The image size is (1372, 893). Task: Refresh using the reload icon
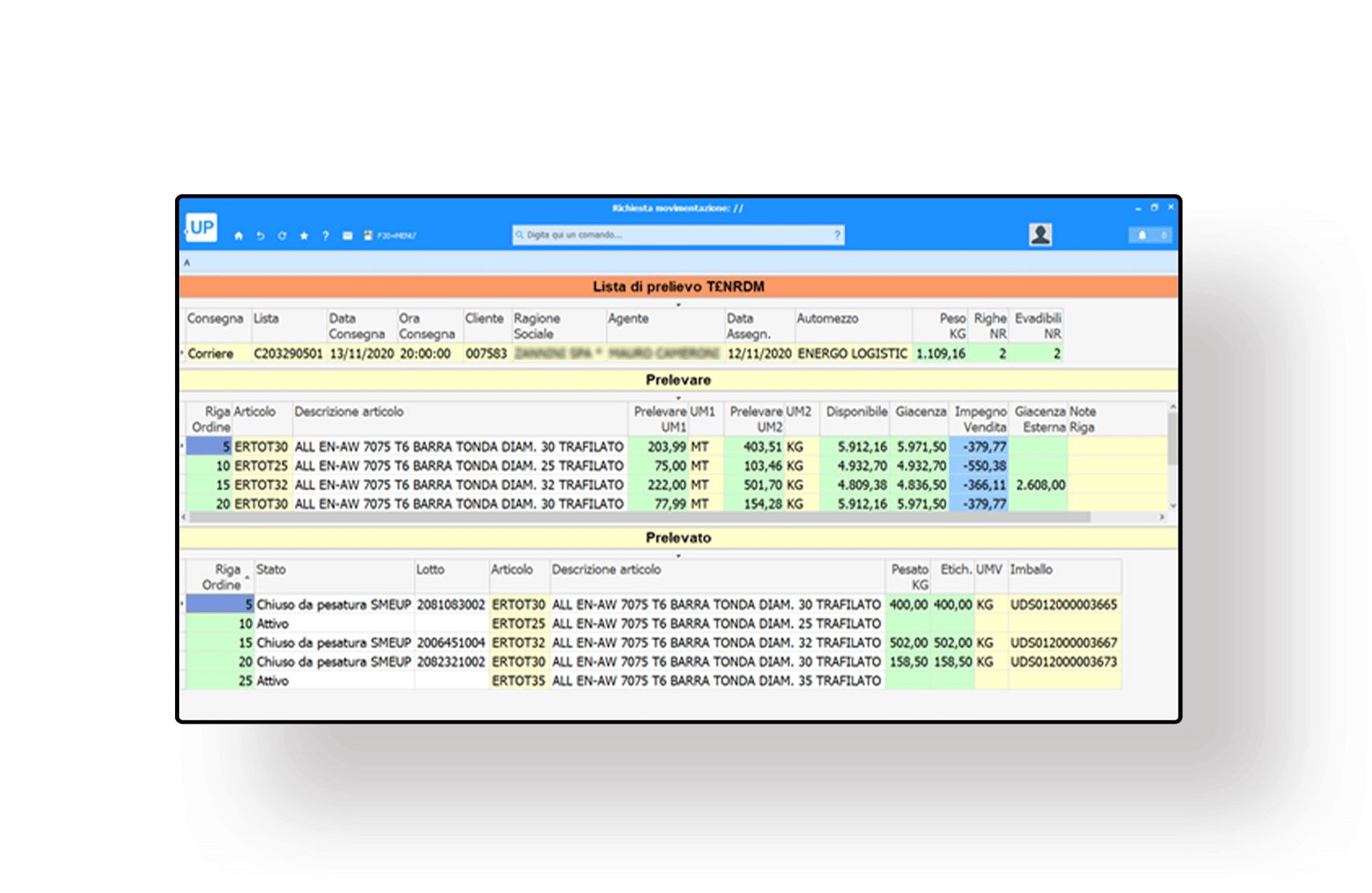pyautogui.click(x=282, y=236)
